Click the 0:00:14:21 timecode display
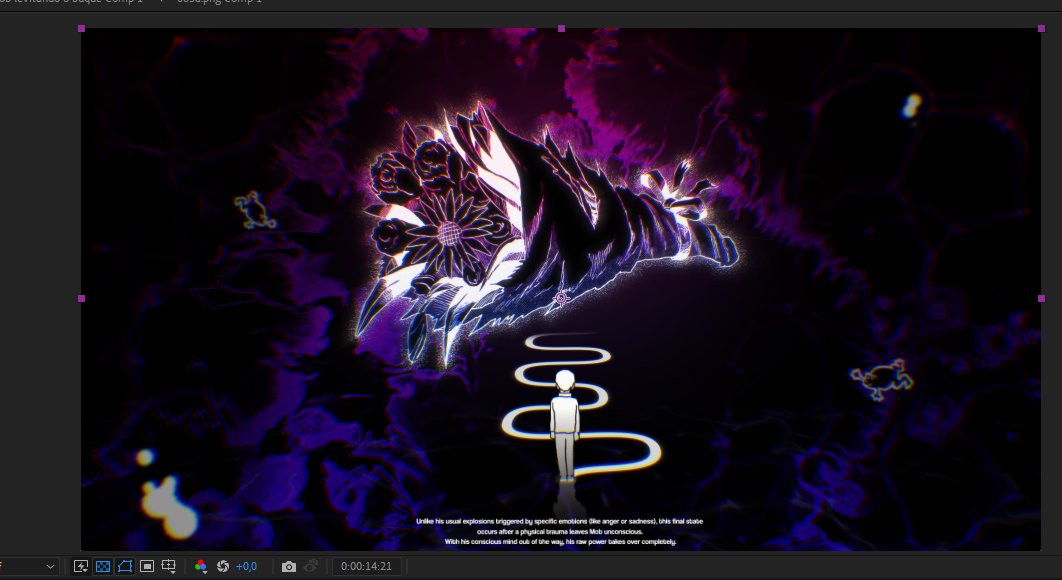This screenshot has width=1062, height=580. (x=366, y=566)
